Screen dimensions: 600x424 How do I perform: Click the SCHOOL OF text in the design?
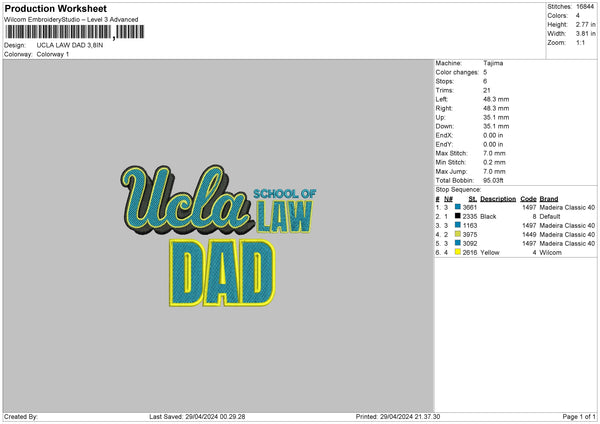[285, 194]
